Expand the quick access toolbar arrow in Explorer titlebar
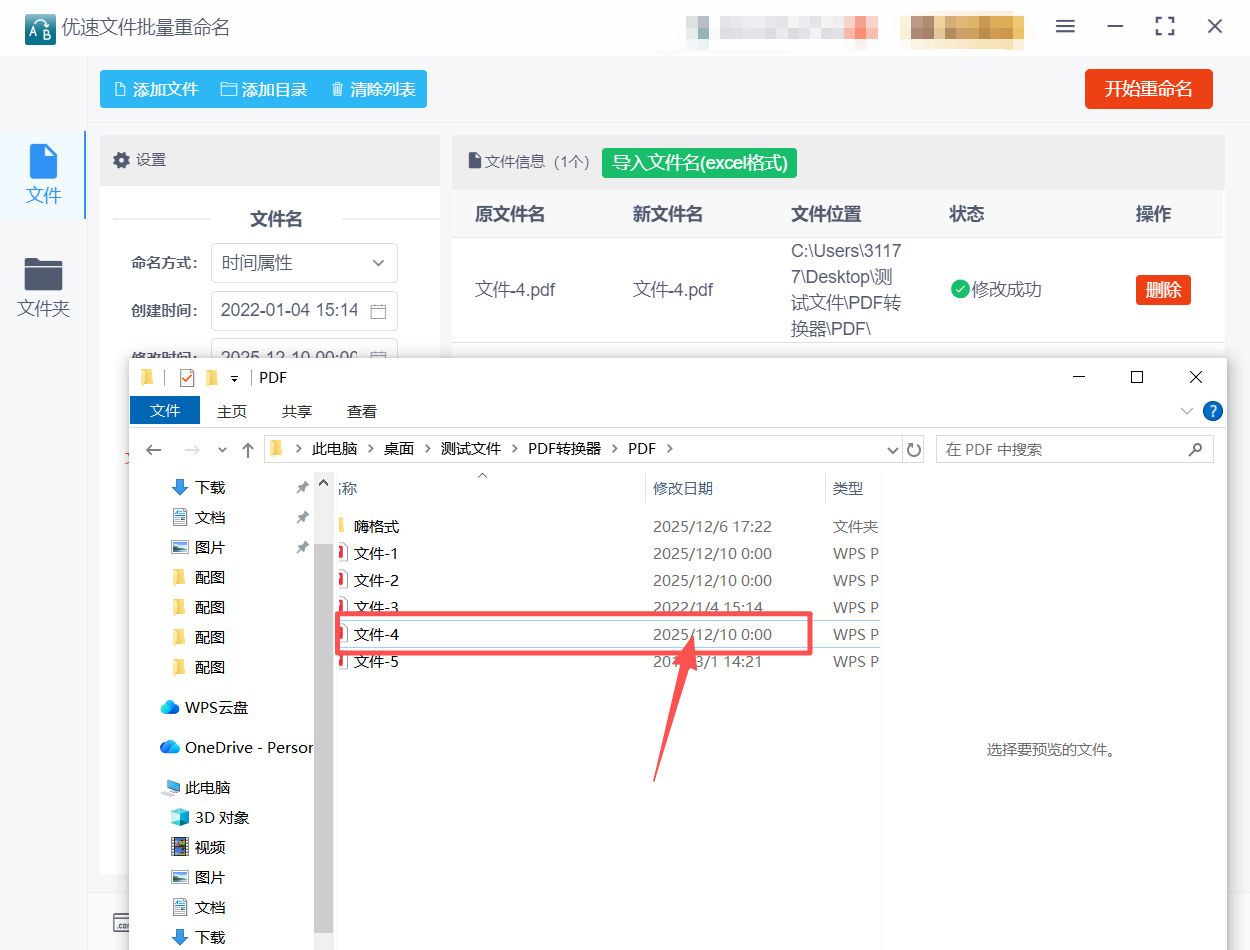Viewport: 1250px width, 950px height. tap(235, 378)
